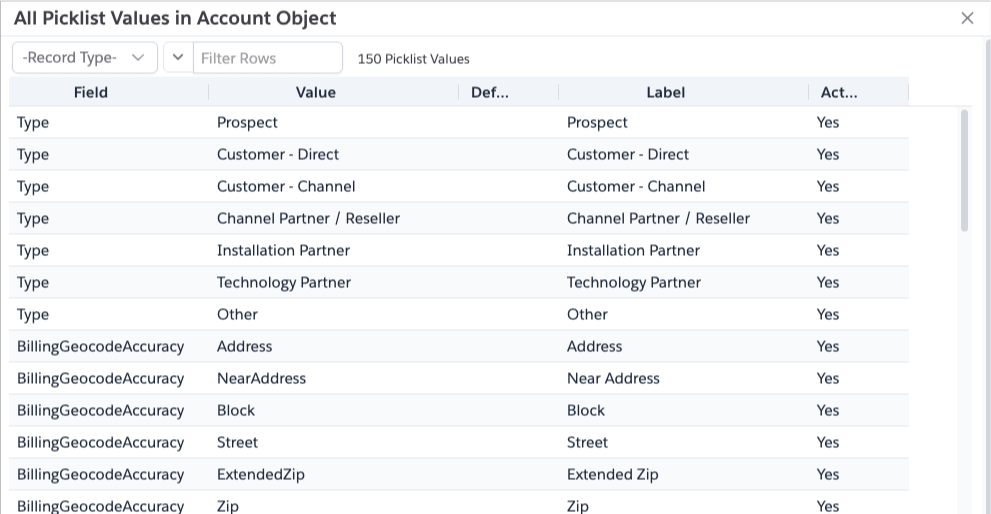Select the Prospect value cell
Viewport: 991px width, 514px height.
pyautogui.click(x=248, y=122)
